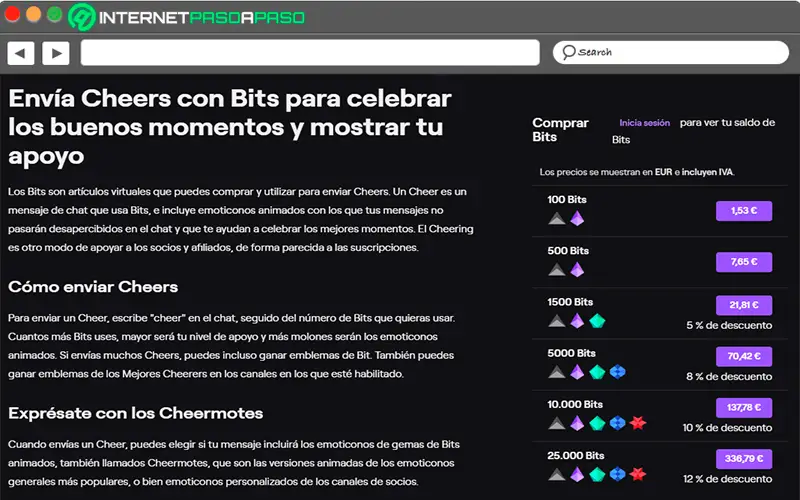The image size is (800, 500).
Task: Buy 100 Bits for 1,53 €
Action: [x=744, y=211]
